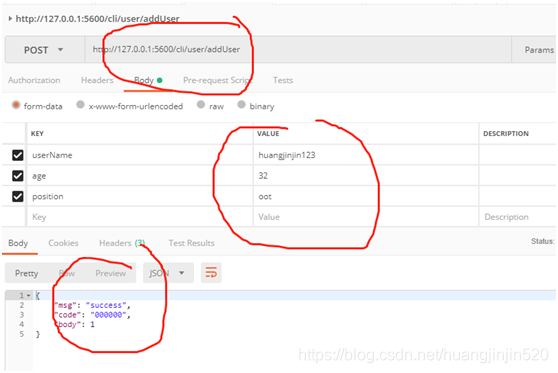Select the x-www-form-urlencoded radio button
Screen dimensions: 558x373
(80, 105)
